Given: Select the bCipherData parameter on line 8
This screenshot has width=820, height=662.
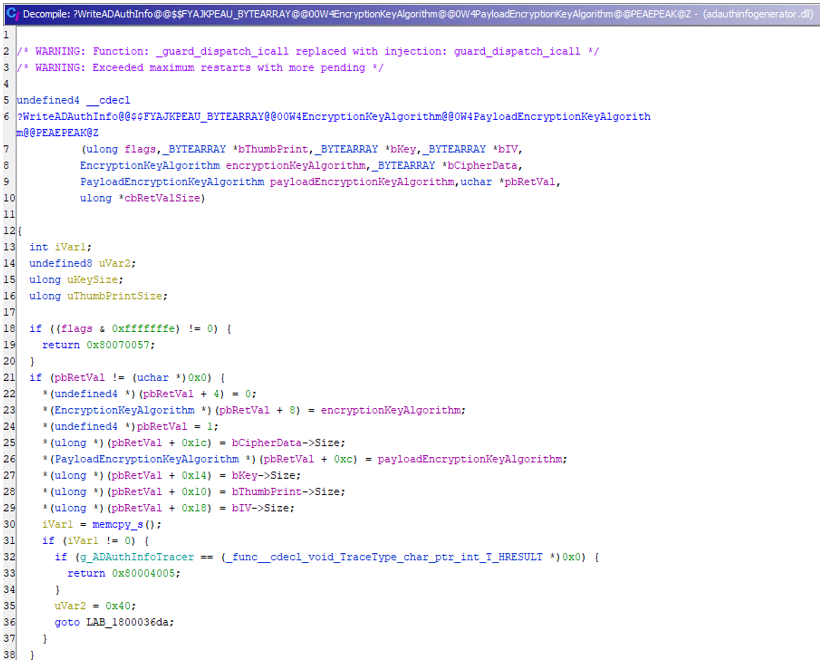Looking at the screenshot, I should (x=483, y=166).
